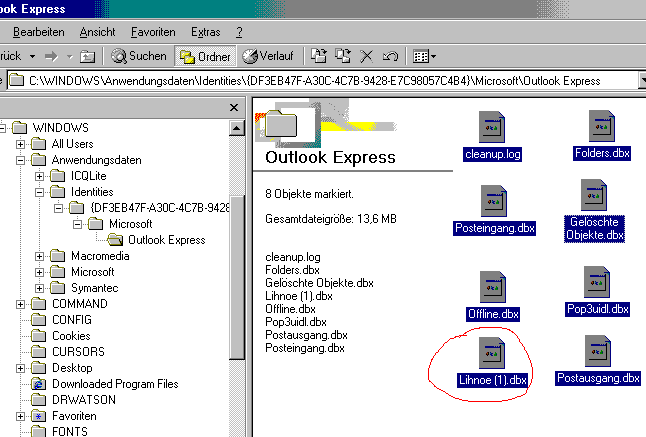Close the folders pane with X
Image resolution: width=646 pixels, height=437 pixels.
coord(234,107)
